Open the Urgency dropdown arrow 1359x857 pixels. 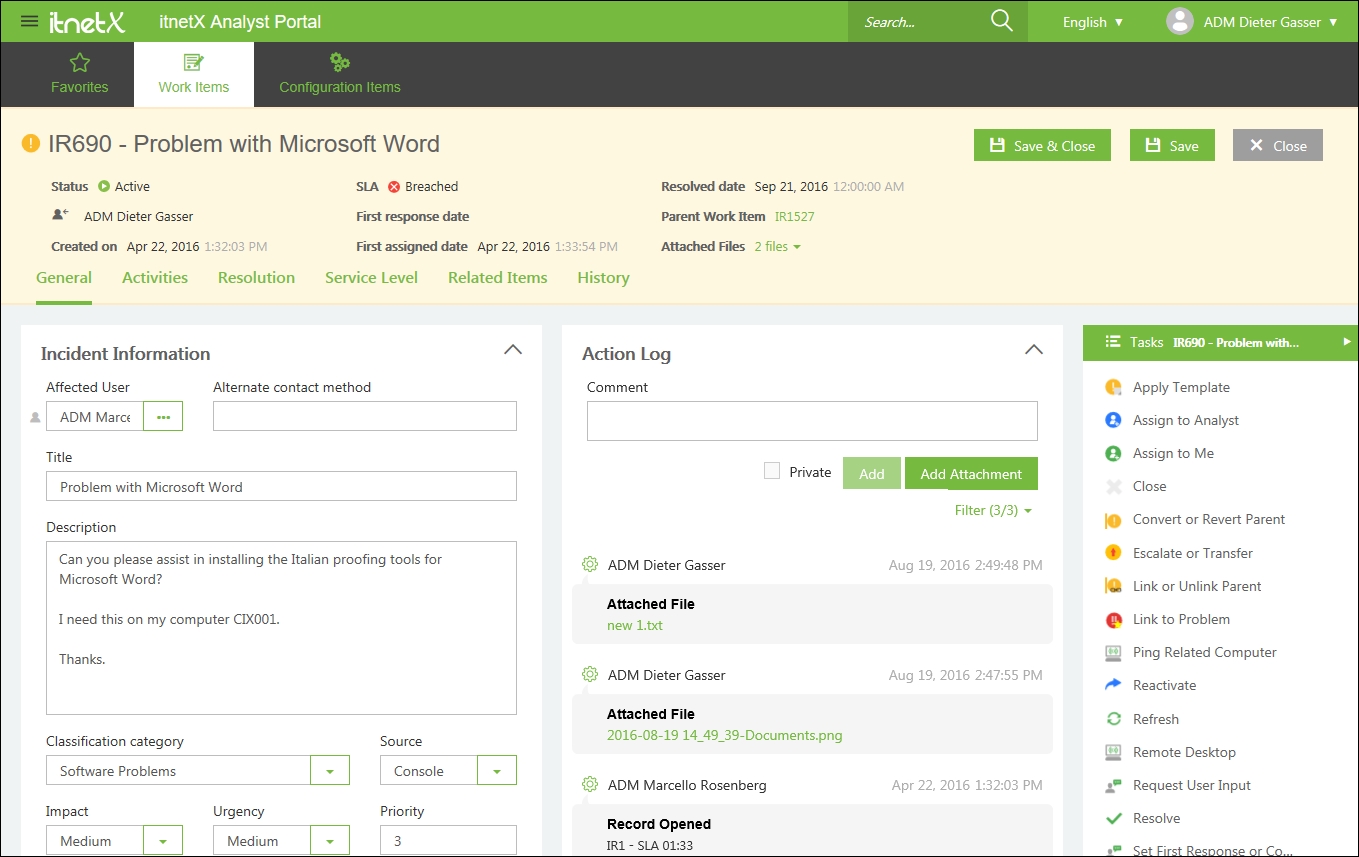pyautogui.click(x=330, y=841)
